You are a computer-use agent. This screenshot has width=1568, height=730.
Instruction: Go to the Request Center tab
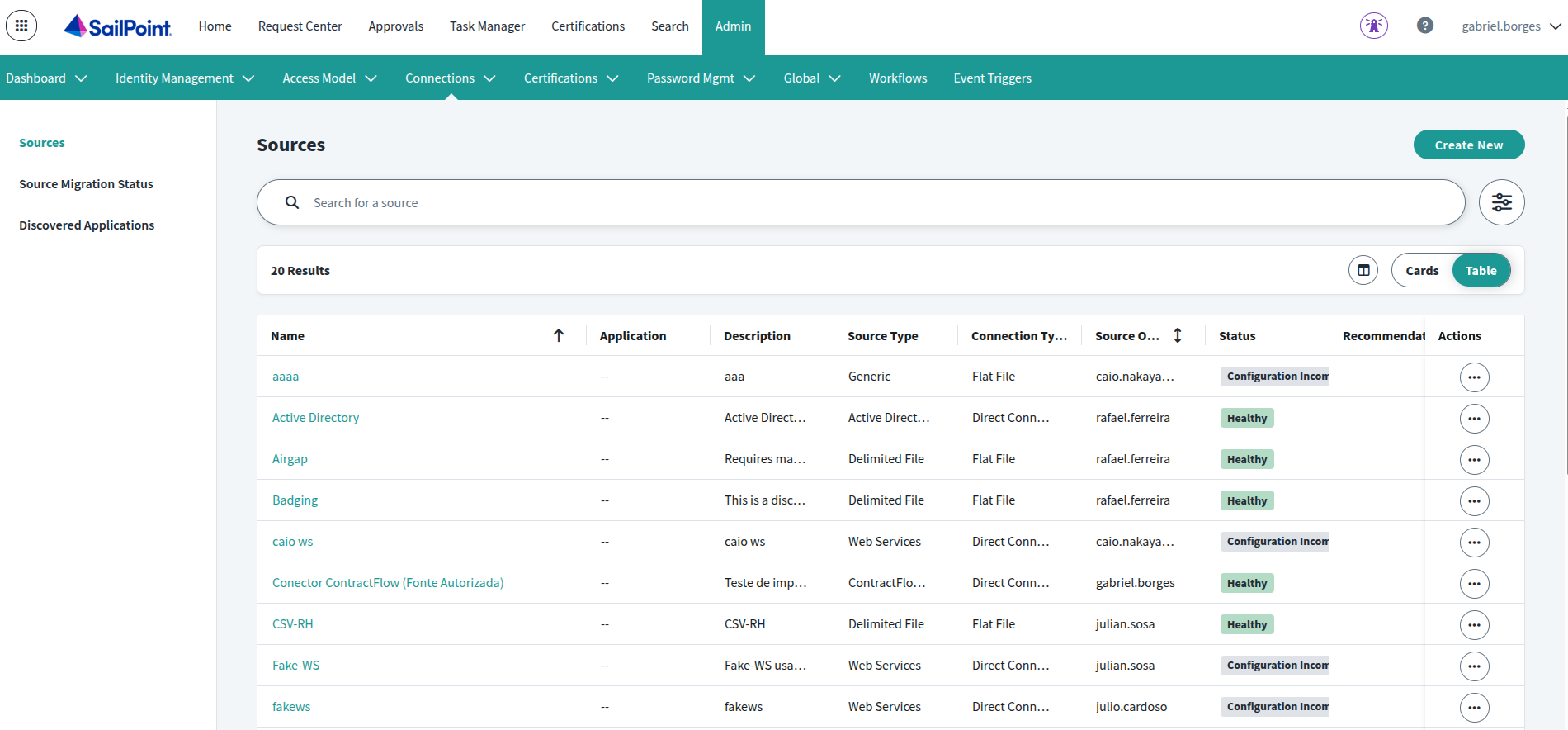[x=300, y=26]
